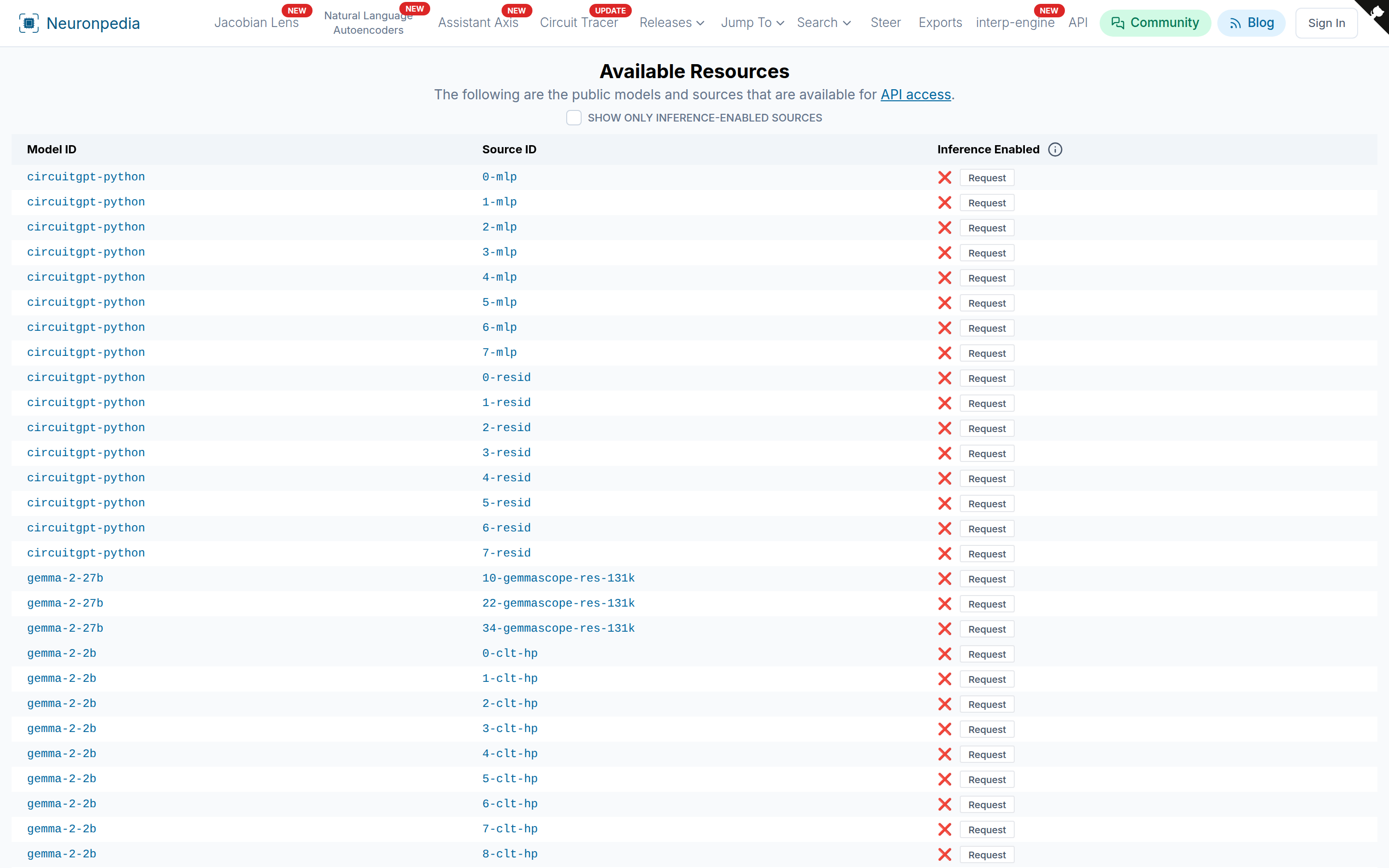Open 34-gemmascope-res-131k source link

pyautogui.click(x=558, y=628)
